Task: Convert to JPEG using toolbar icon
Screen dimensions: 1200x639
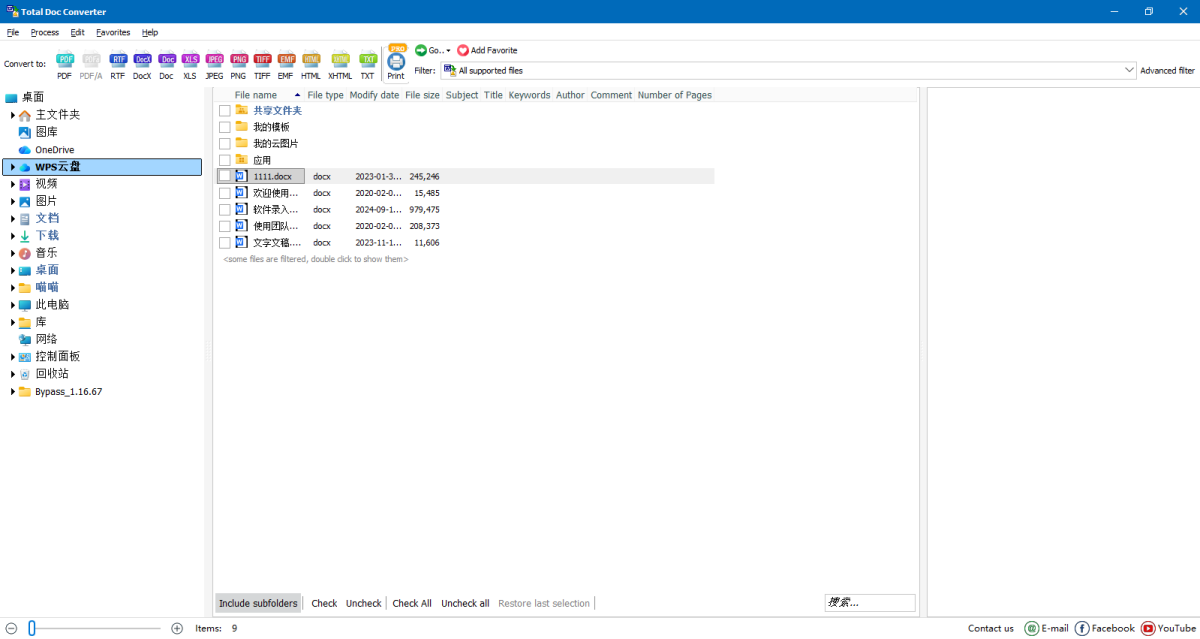Action: (214, 62)
